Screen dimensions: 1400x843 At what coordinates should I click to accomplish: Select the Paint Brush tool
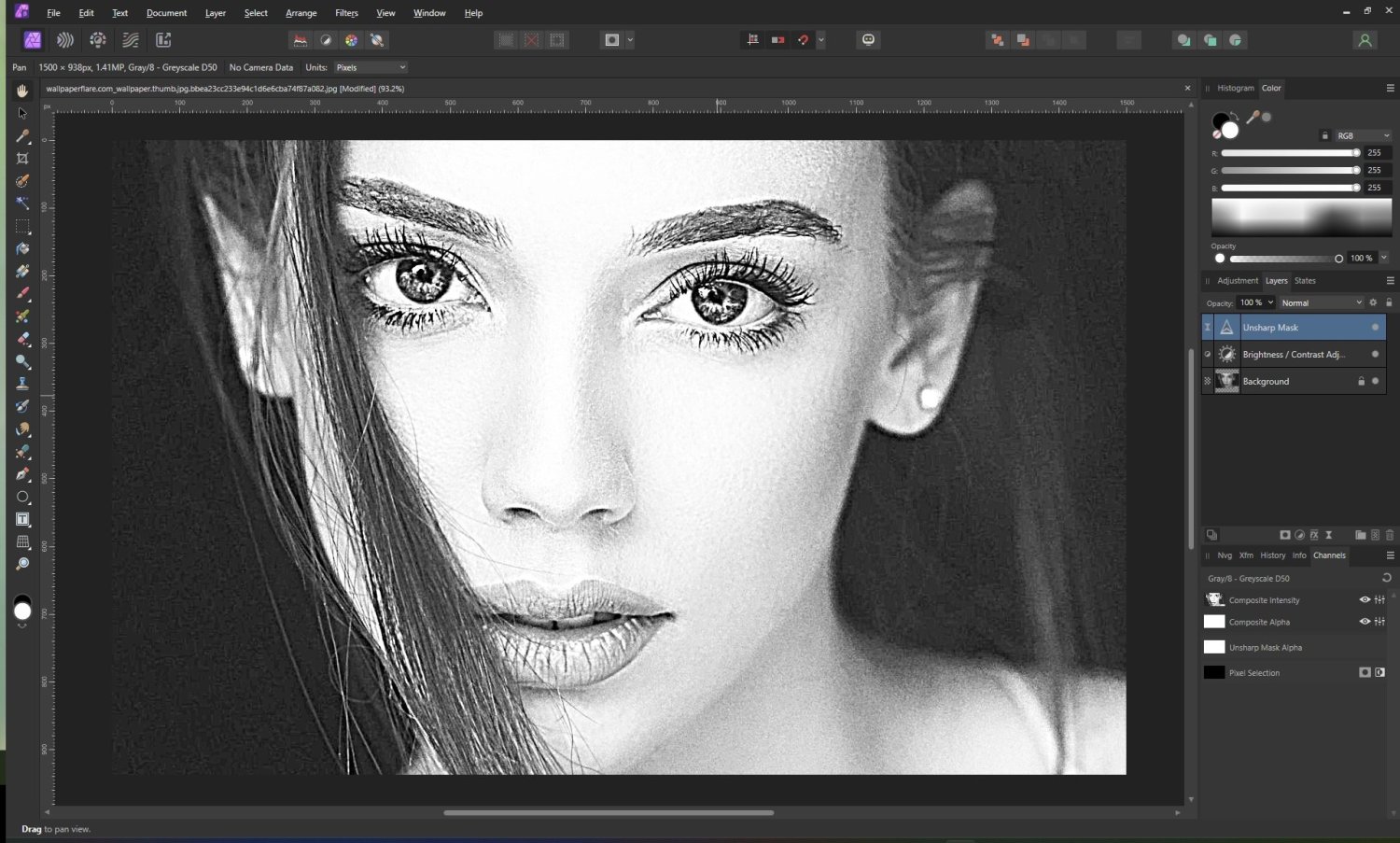point(22,293)
